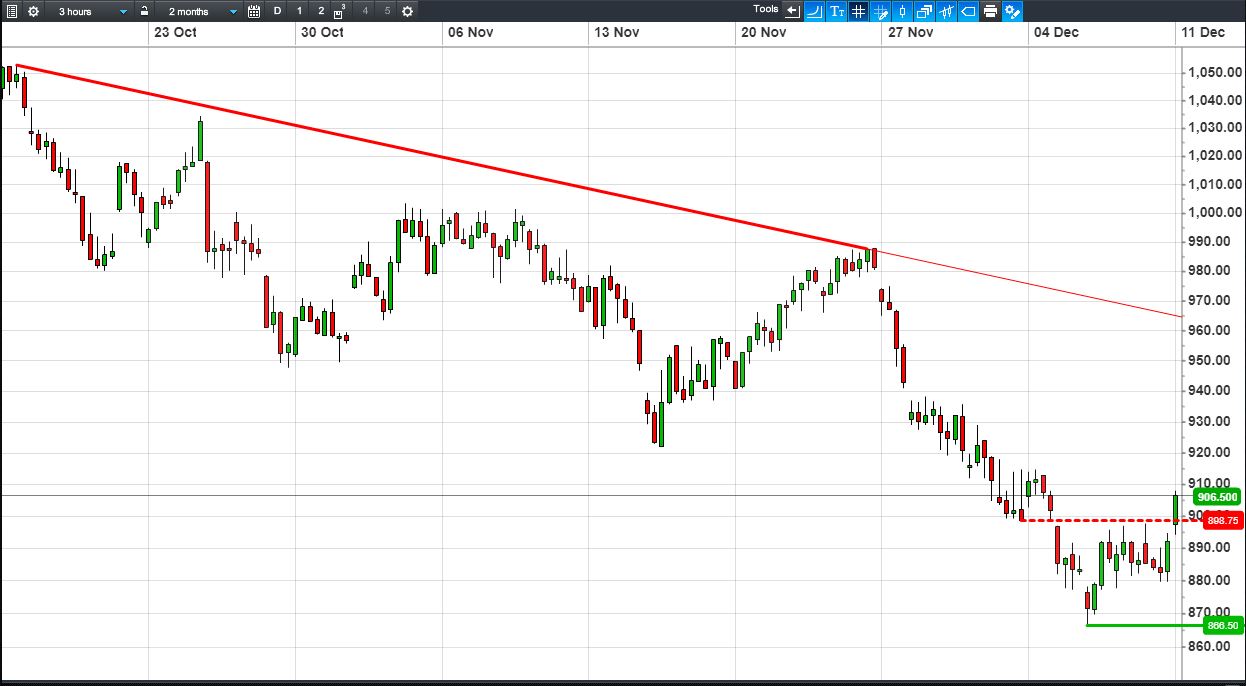
Task: Collapse the tools bar with arrow icon
Action: click(793, 11)
